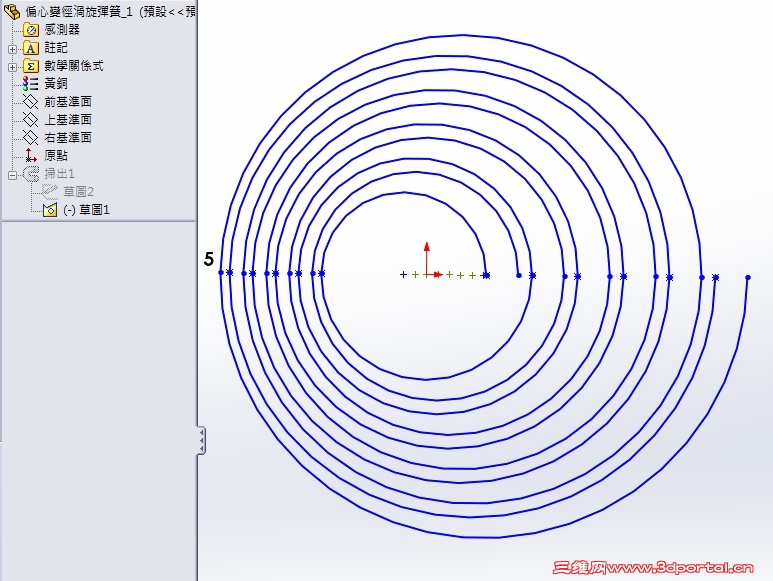Select the 註記 tree item
Viewport: 773px width, 581px height.
pos(56,48)
